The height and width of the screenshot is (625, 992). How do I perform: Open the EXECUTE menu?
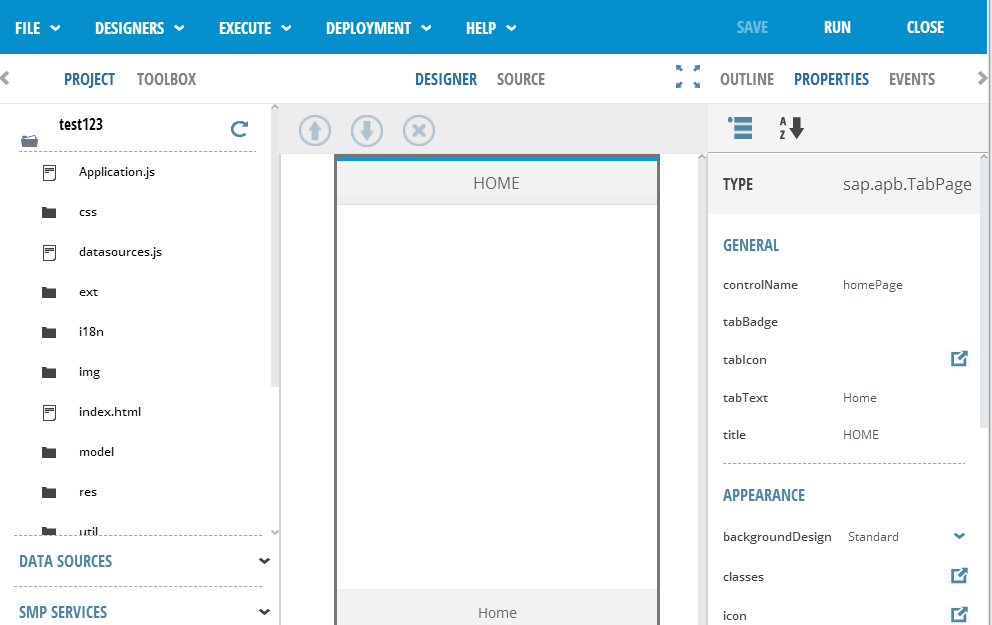255,28
